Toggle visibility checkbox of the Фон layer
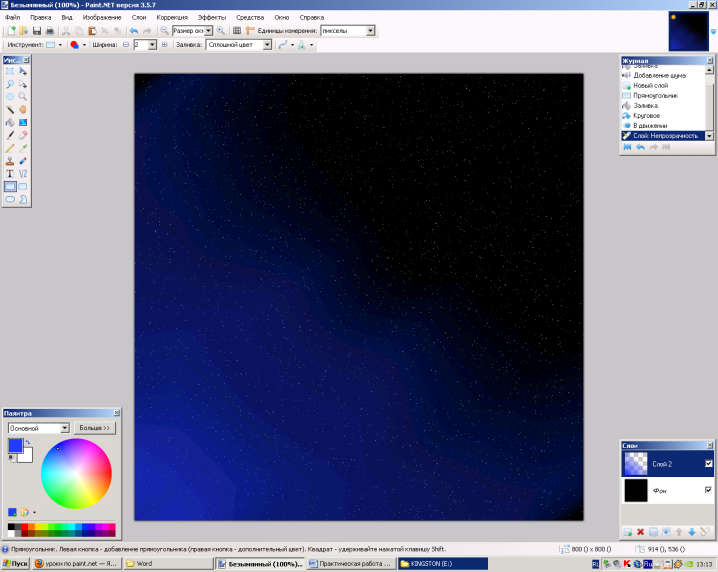The width and height of the screenshot is (718, 572). [708, 490]
